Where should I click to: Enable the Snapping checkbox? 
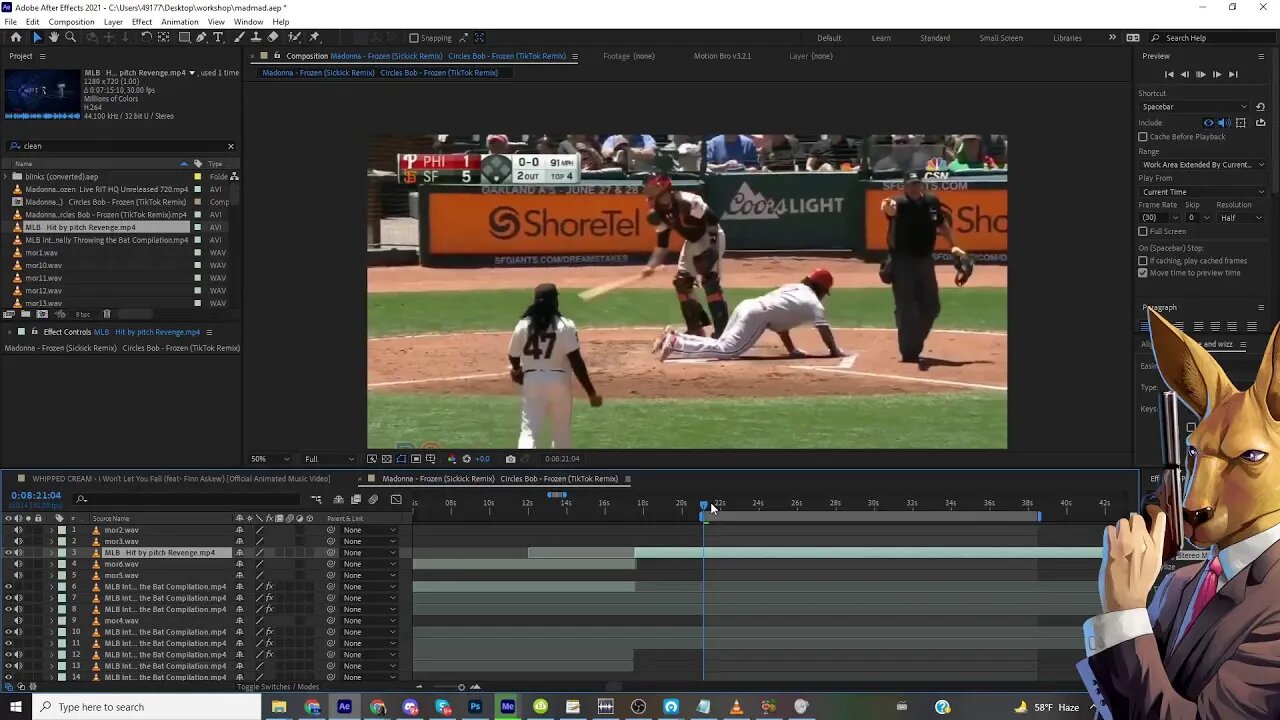pos(414,38)
